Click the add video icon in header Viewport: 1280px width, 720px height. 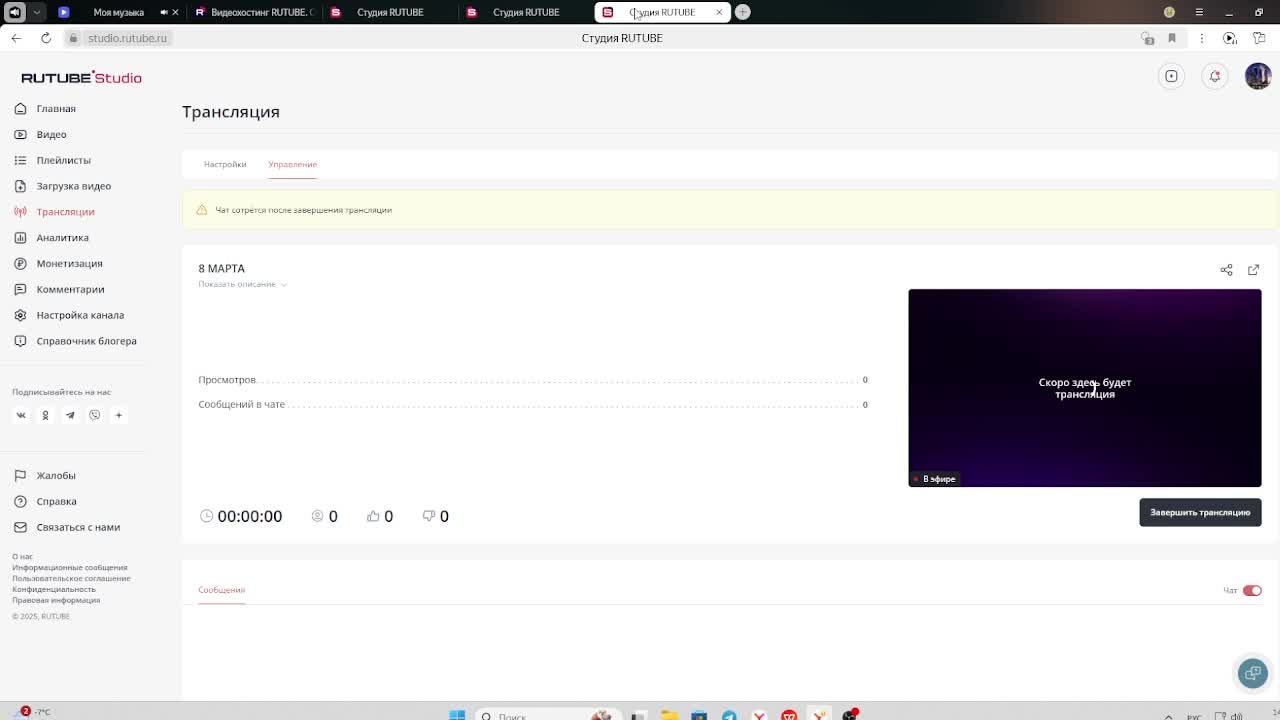coord(1171,76)
